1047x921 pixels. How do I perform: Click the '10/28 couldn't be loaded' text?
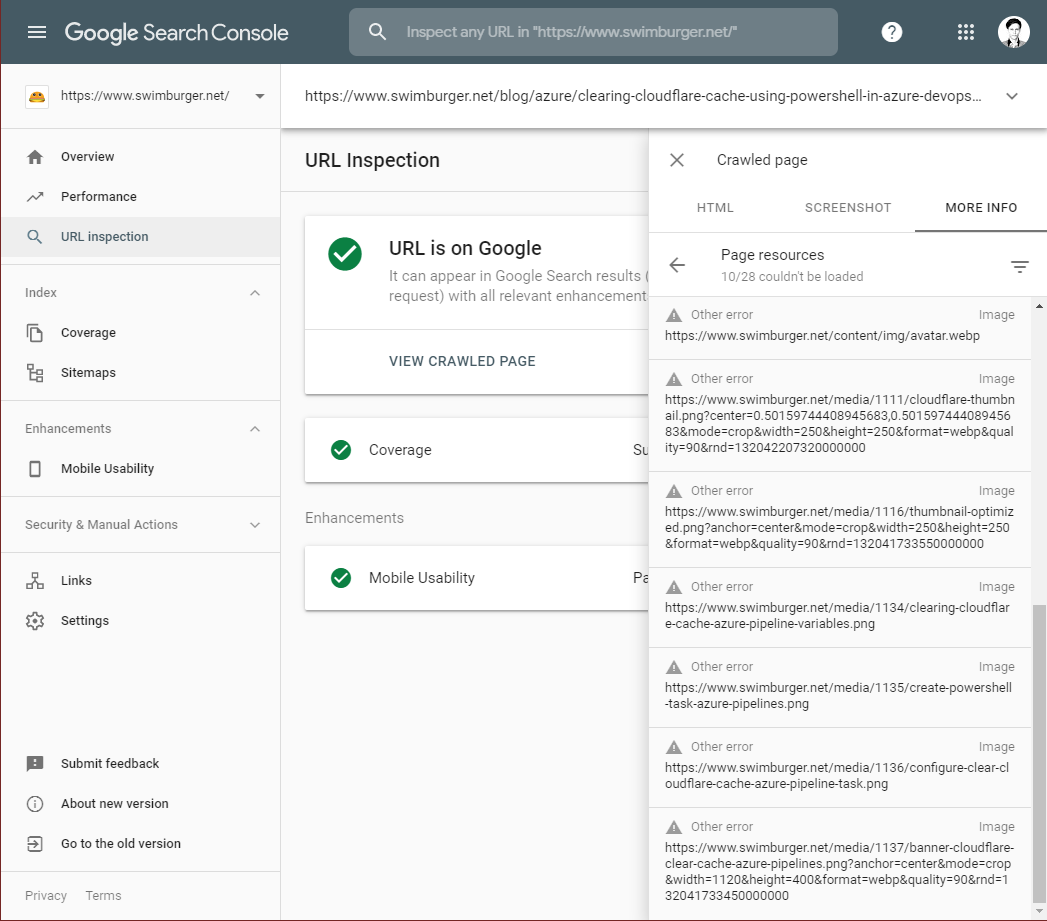[792, 277]
